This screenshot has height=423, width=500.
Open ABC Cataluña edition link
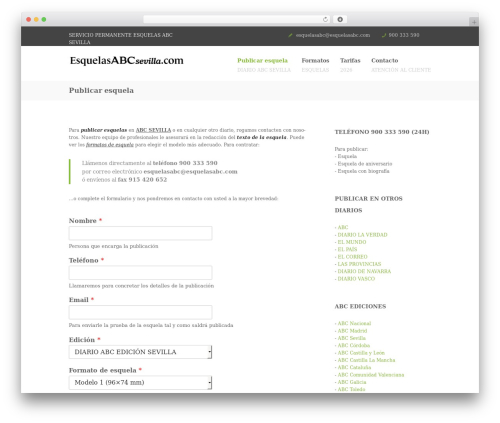(x=354, y=367)
